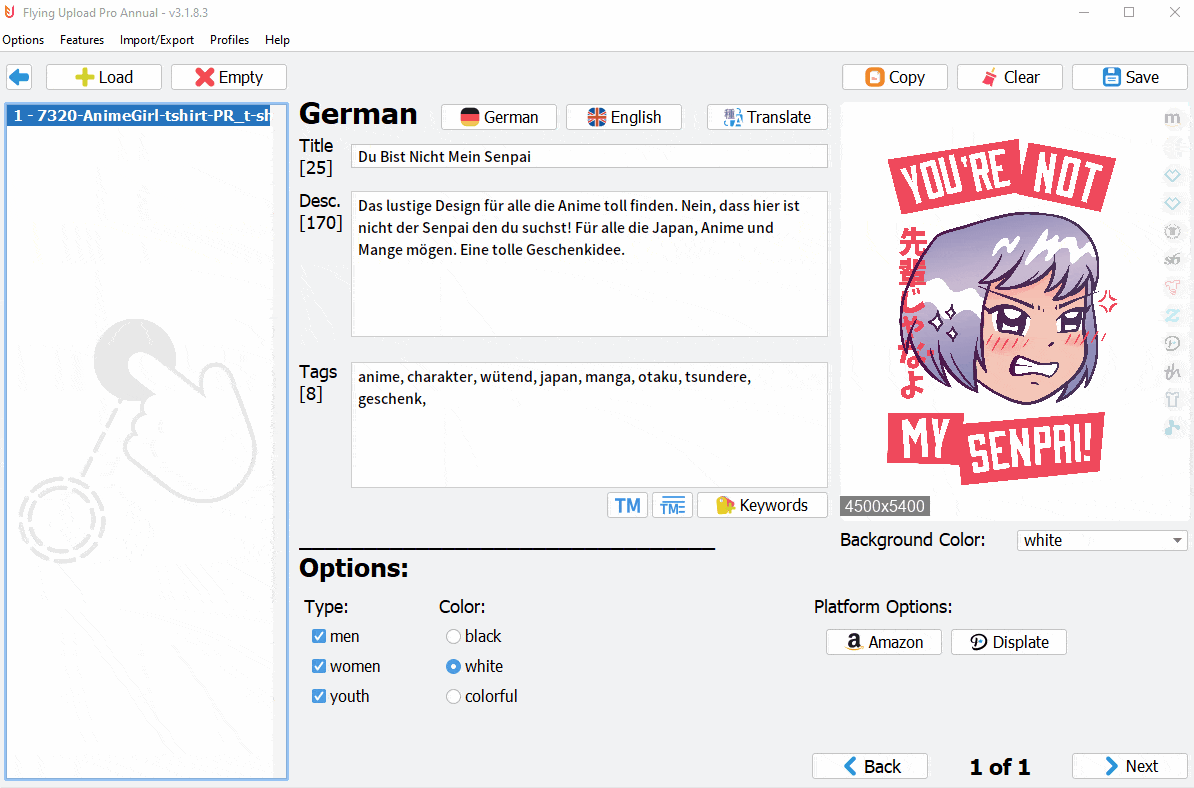The width and height of the screenshot is (1194, 788).
Task: Select the Merch 'm' platform icon
Action: tap(1172, 118)
